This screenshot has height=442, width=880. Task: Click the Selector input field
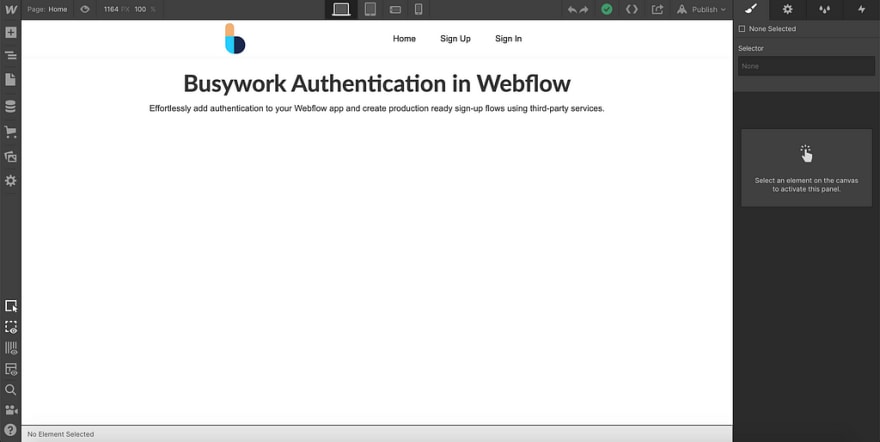[x=806, y=66]
